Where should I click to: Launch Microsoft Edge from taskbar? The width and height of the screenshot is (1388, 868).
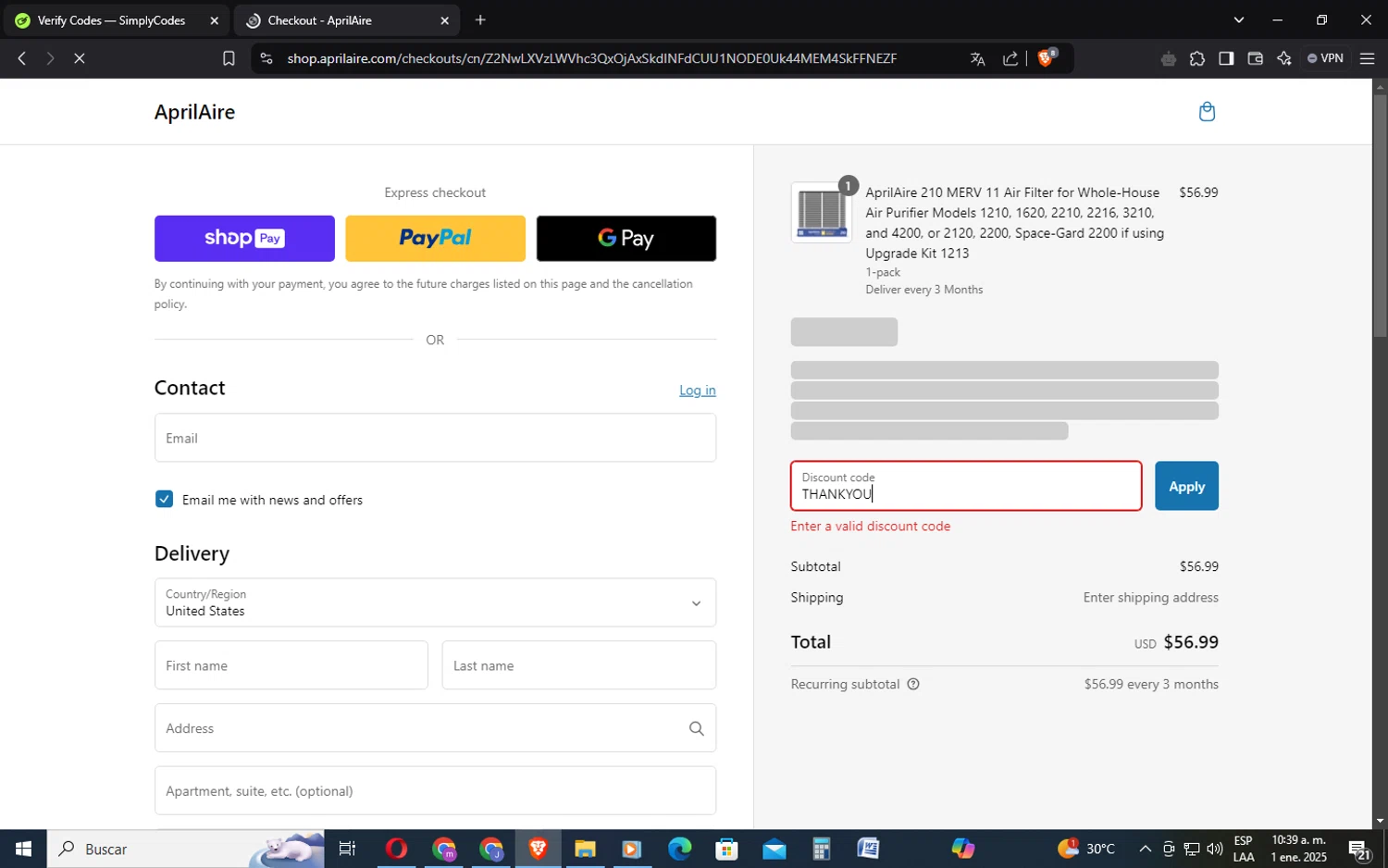pyautogui.click(x=679, y=849)
